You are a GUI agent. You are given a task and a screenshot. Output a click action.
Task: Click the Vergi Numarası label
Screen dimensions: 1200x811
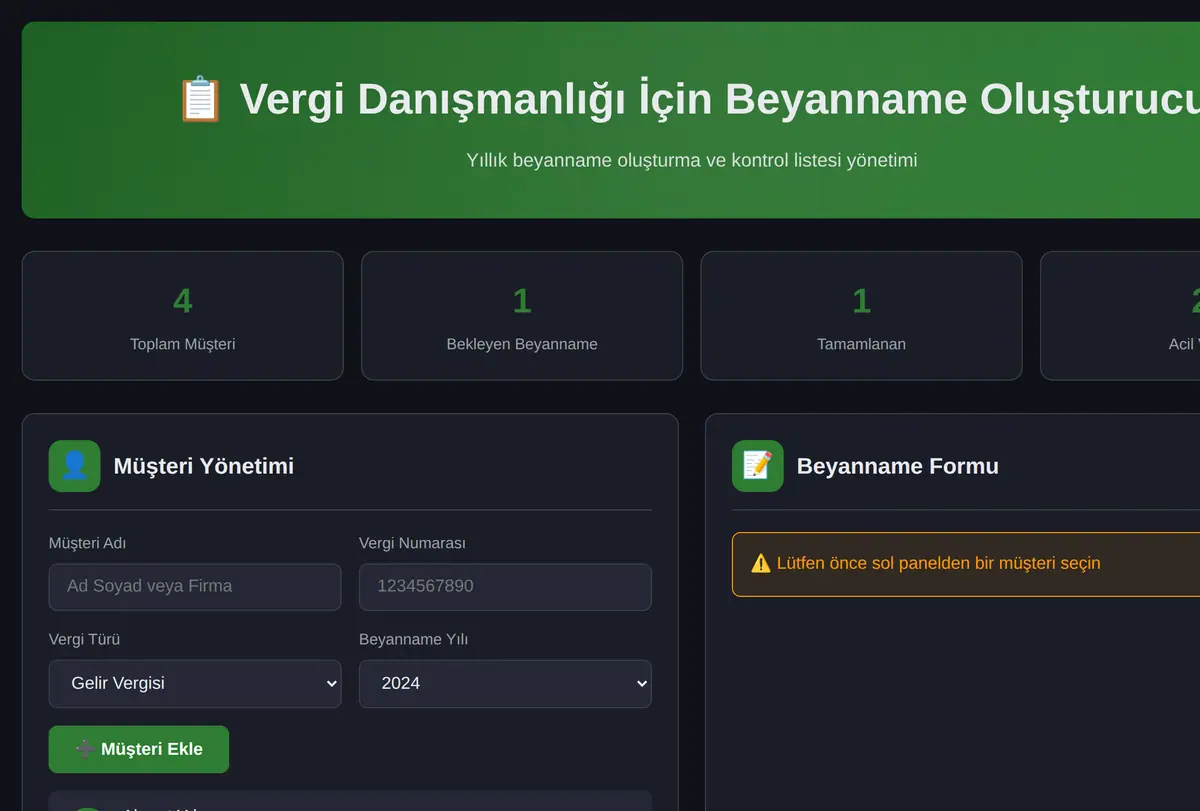click(412, 543)
